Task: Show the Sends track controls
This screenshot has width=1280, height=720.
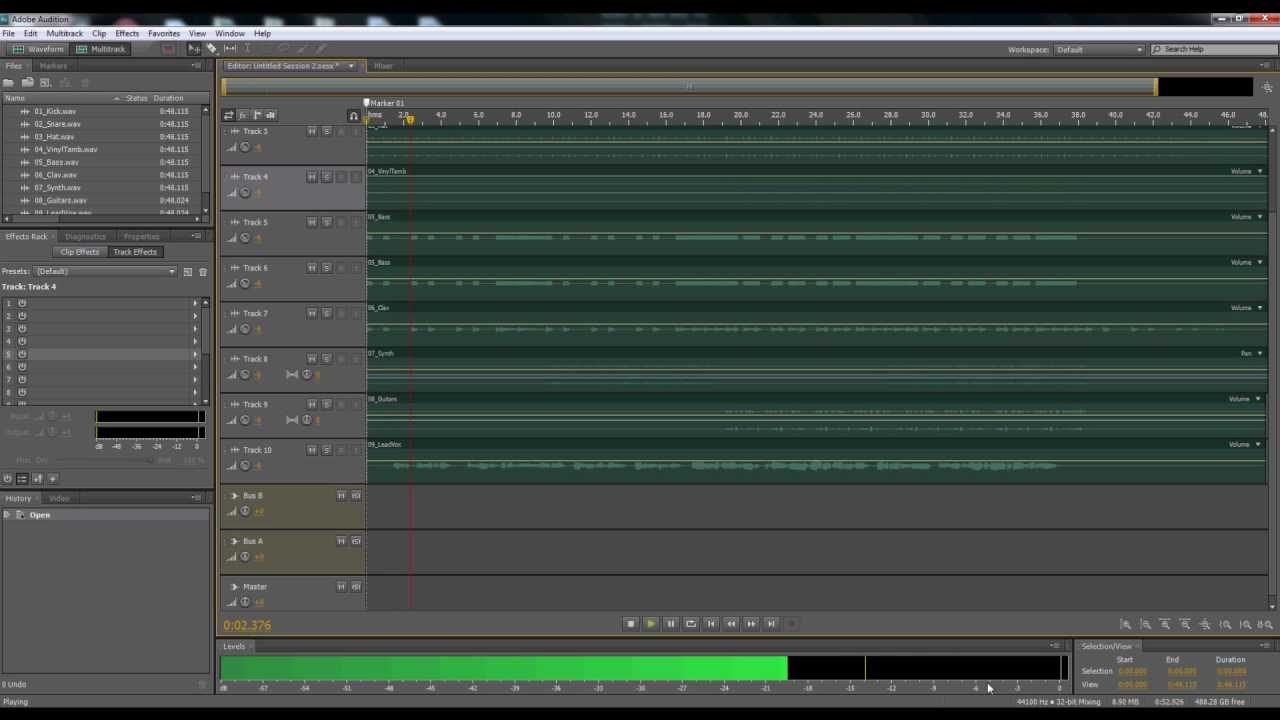Action: [x=256, y=115]
